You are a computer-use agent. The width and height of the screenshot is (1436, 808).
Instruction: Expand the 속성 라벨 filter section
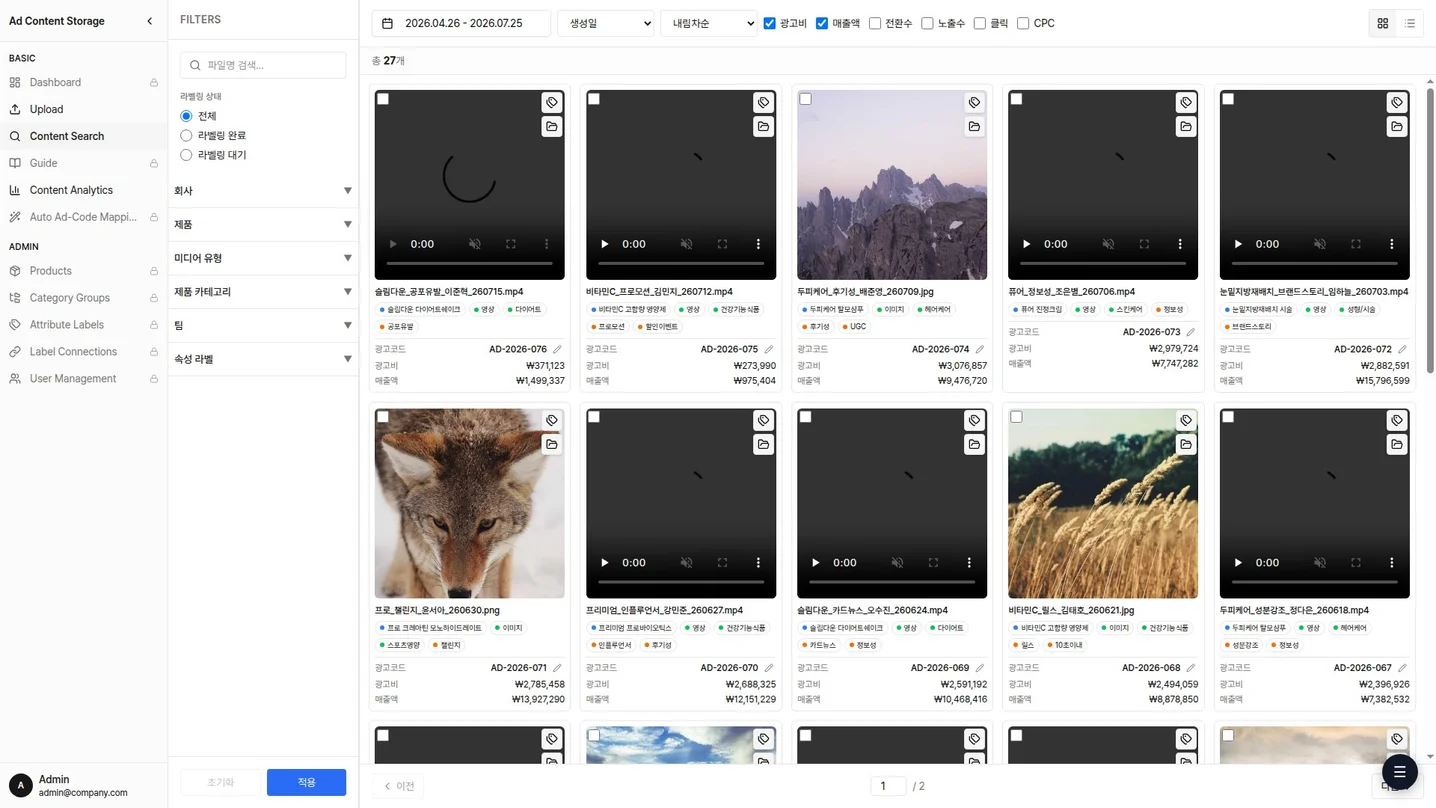263,359
